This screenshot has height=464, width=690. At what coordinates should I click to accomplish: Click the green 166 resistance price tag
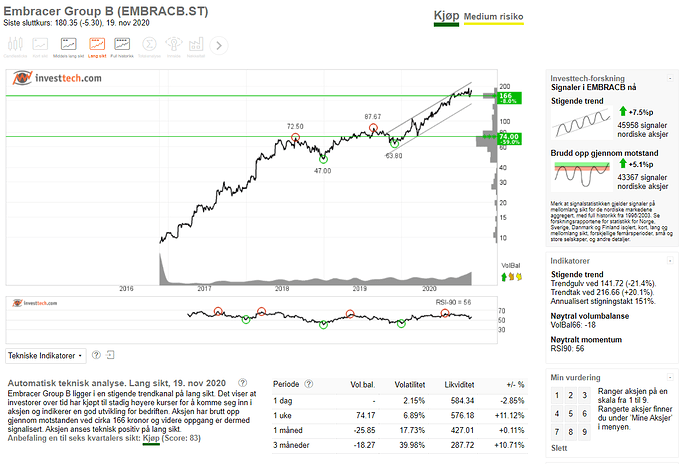pos(509,98)
